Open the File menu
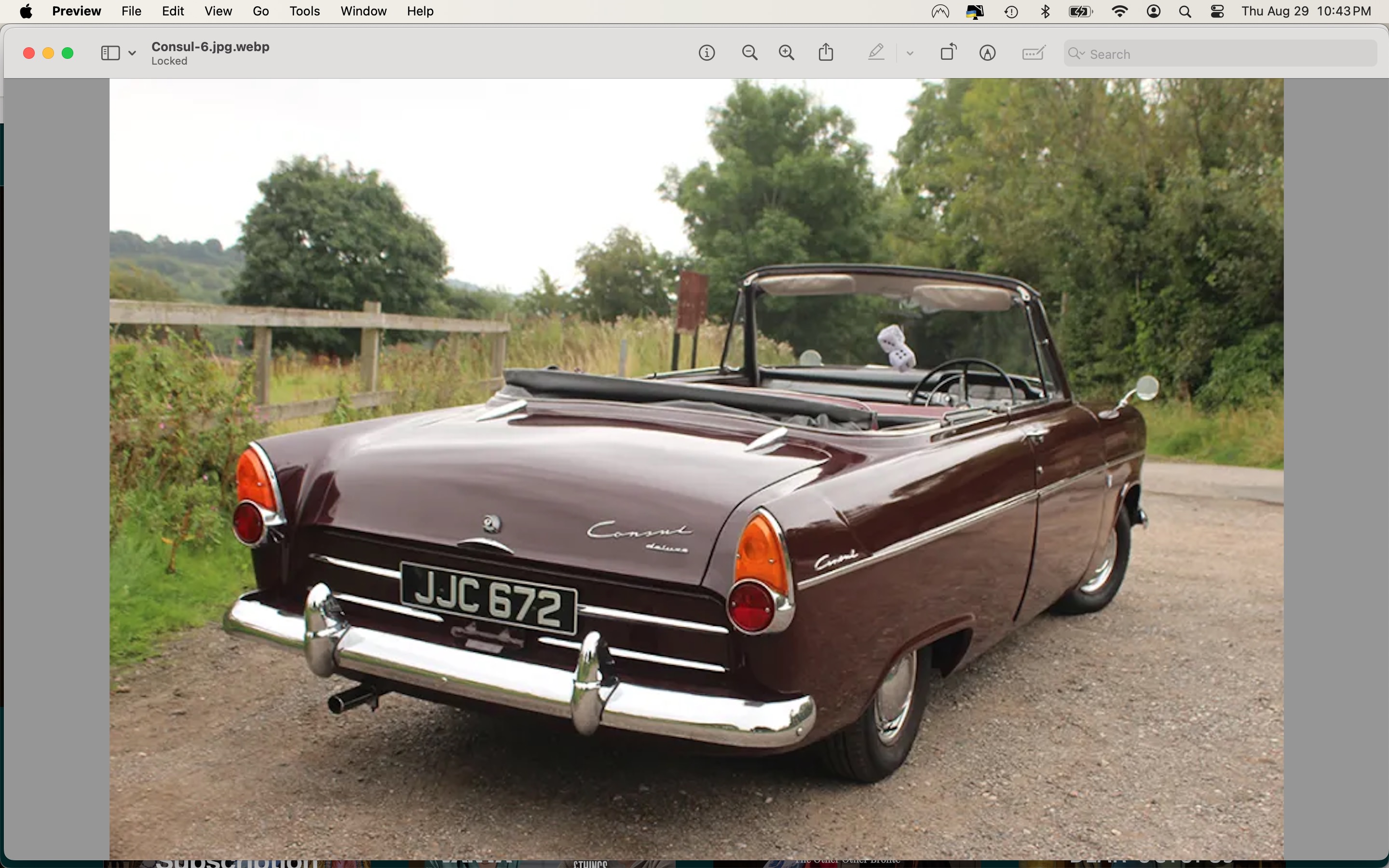The width and height of the screenshot is (1389, 868). tap(132, 12)
